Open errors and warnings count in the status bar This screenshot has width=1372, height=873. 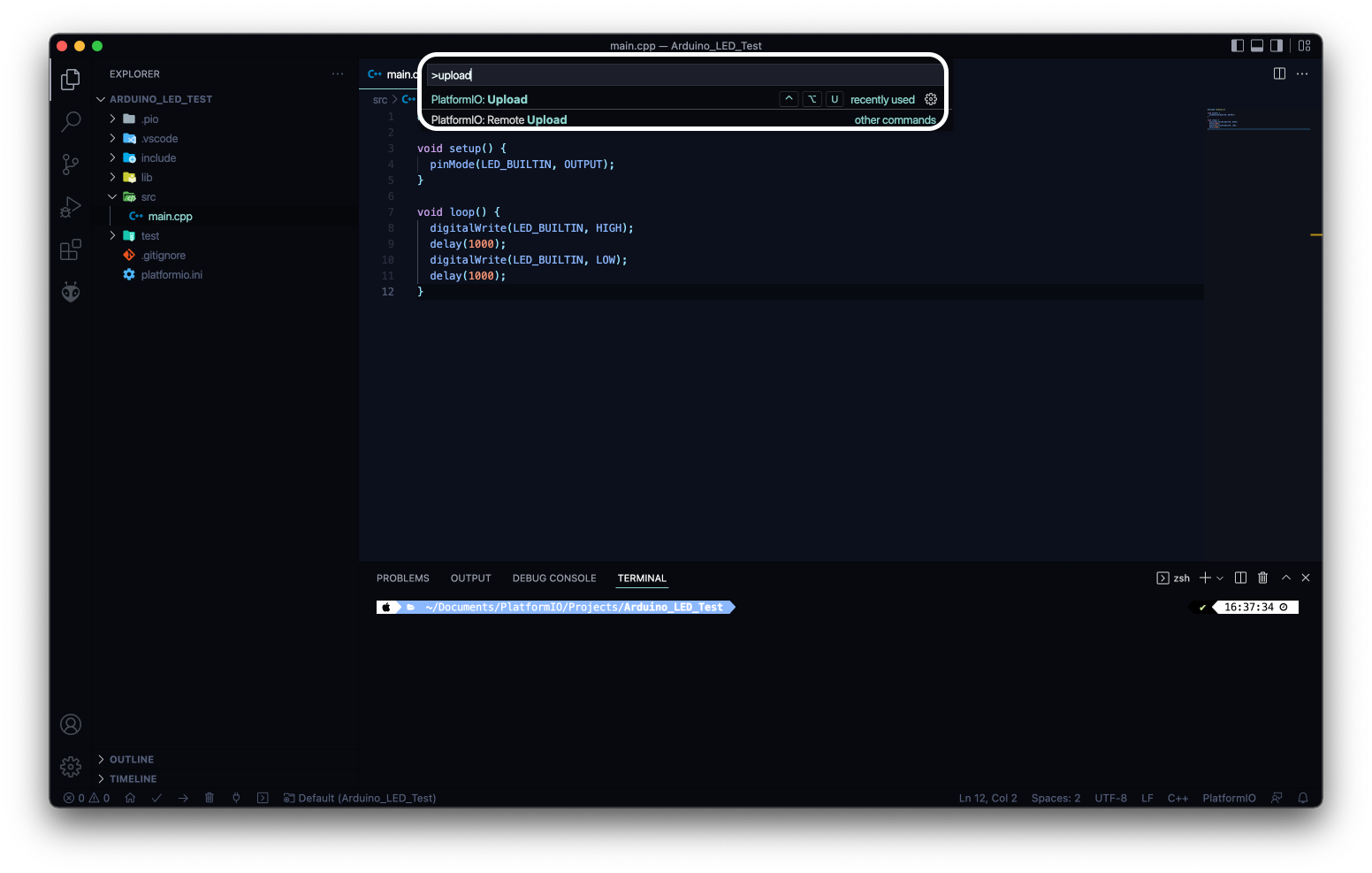87,798
